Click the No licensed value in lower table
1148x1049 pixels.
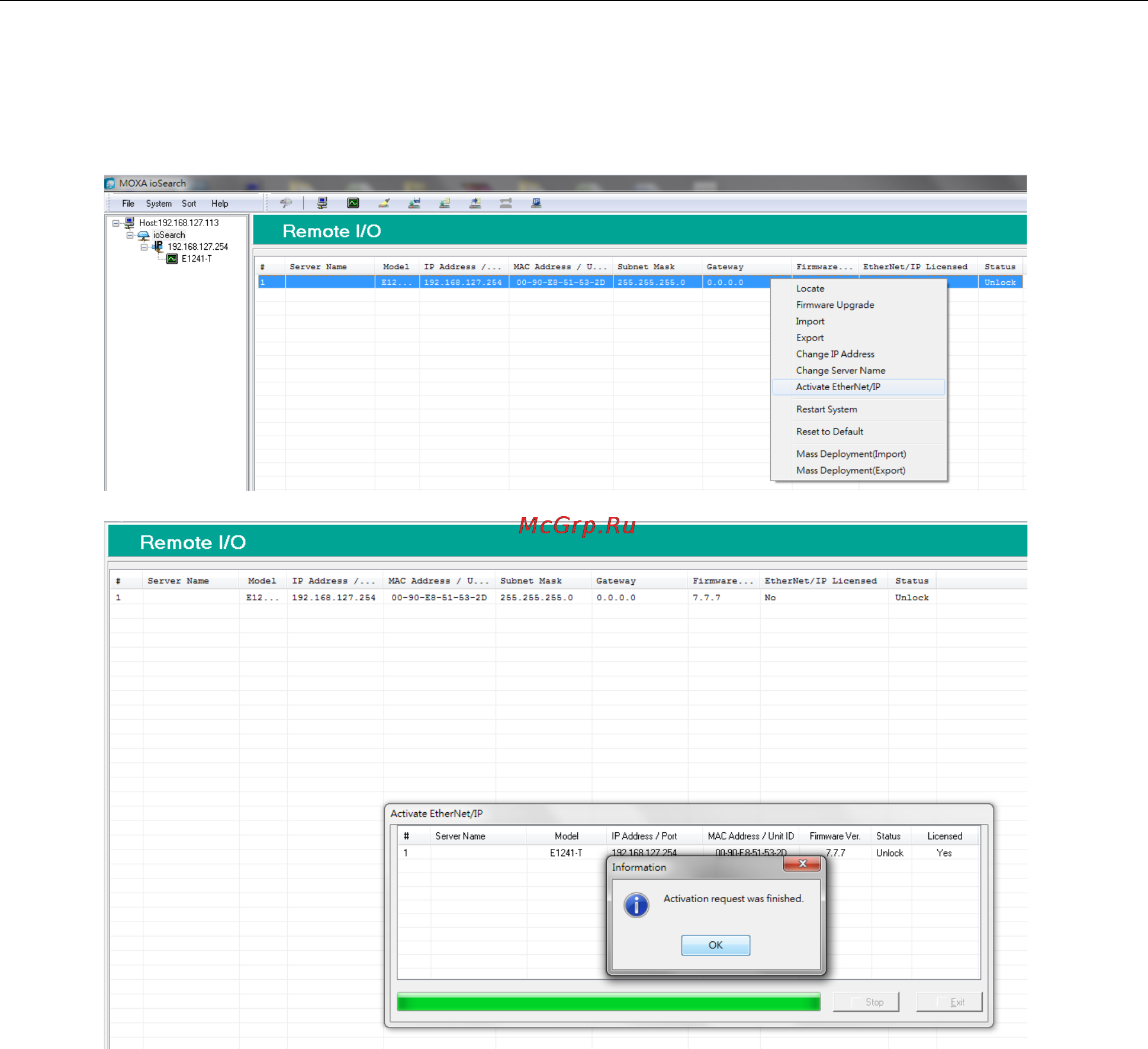[x=770, y=598]
